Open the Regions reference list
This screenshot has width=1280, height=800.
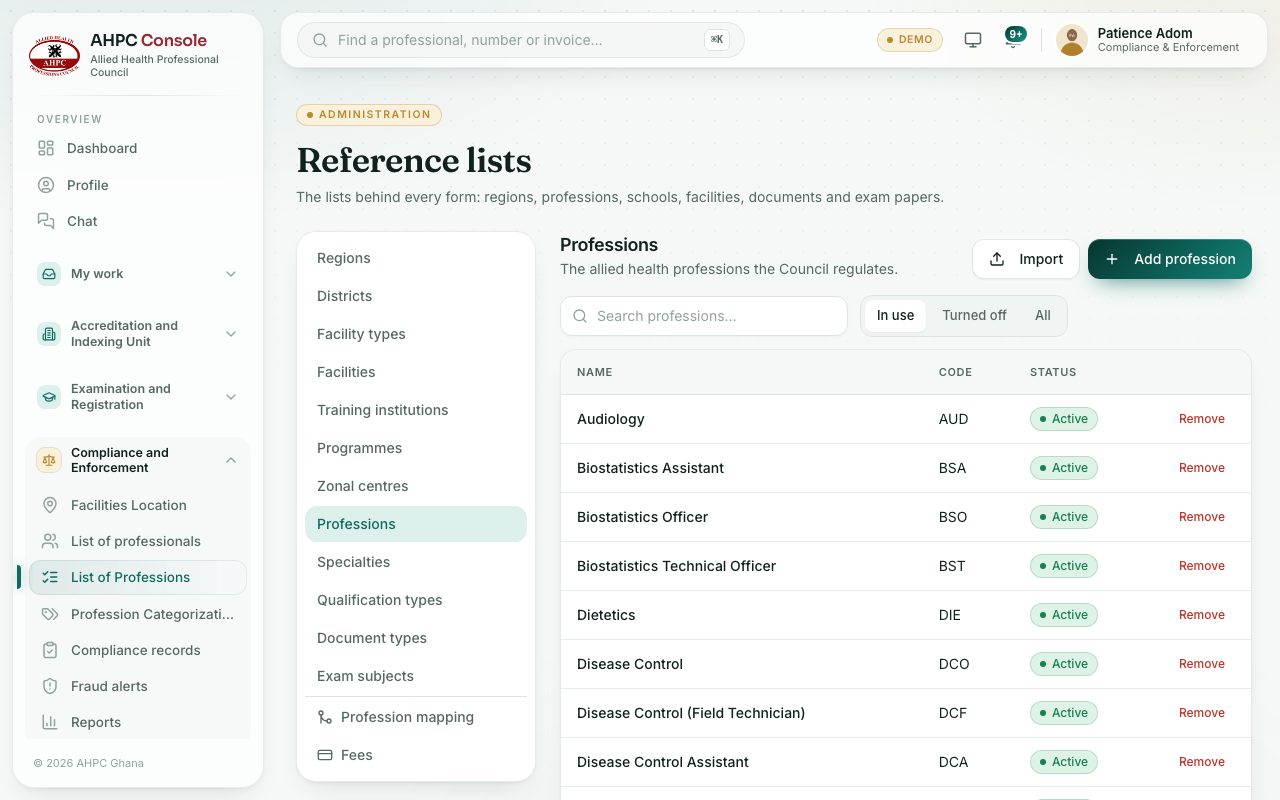point(416,258)
